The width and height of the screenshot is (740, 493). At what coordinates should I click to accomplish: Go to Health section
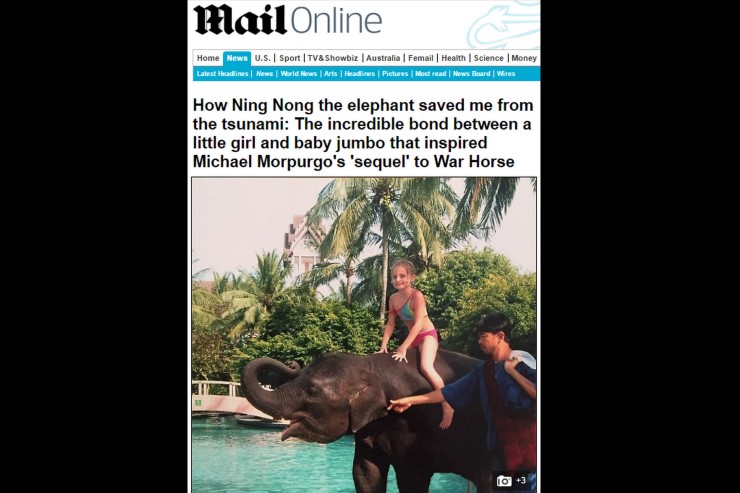tap(454, 58)
